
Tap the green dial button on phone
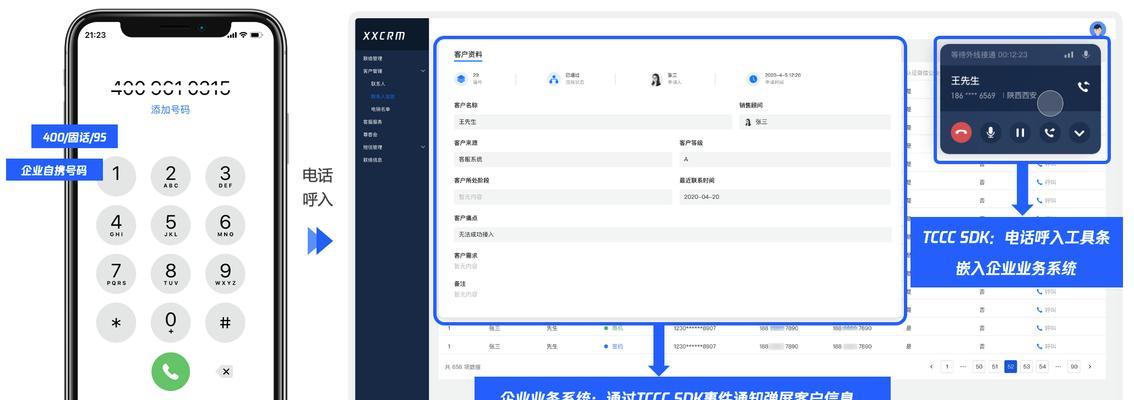(171, 372)
